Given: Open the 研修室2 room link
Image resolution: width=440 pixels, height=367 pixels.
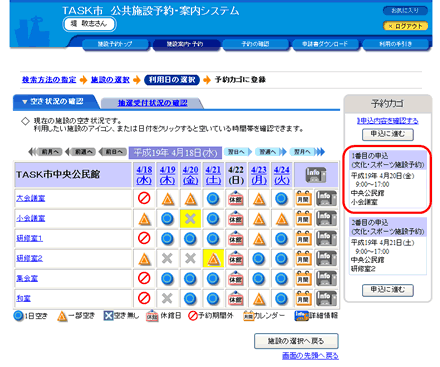Looking at the screenshot, I should (29, 258).
